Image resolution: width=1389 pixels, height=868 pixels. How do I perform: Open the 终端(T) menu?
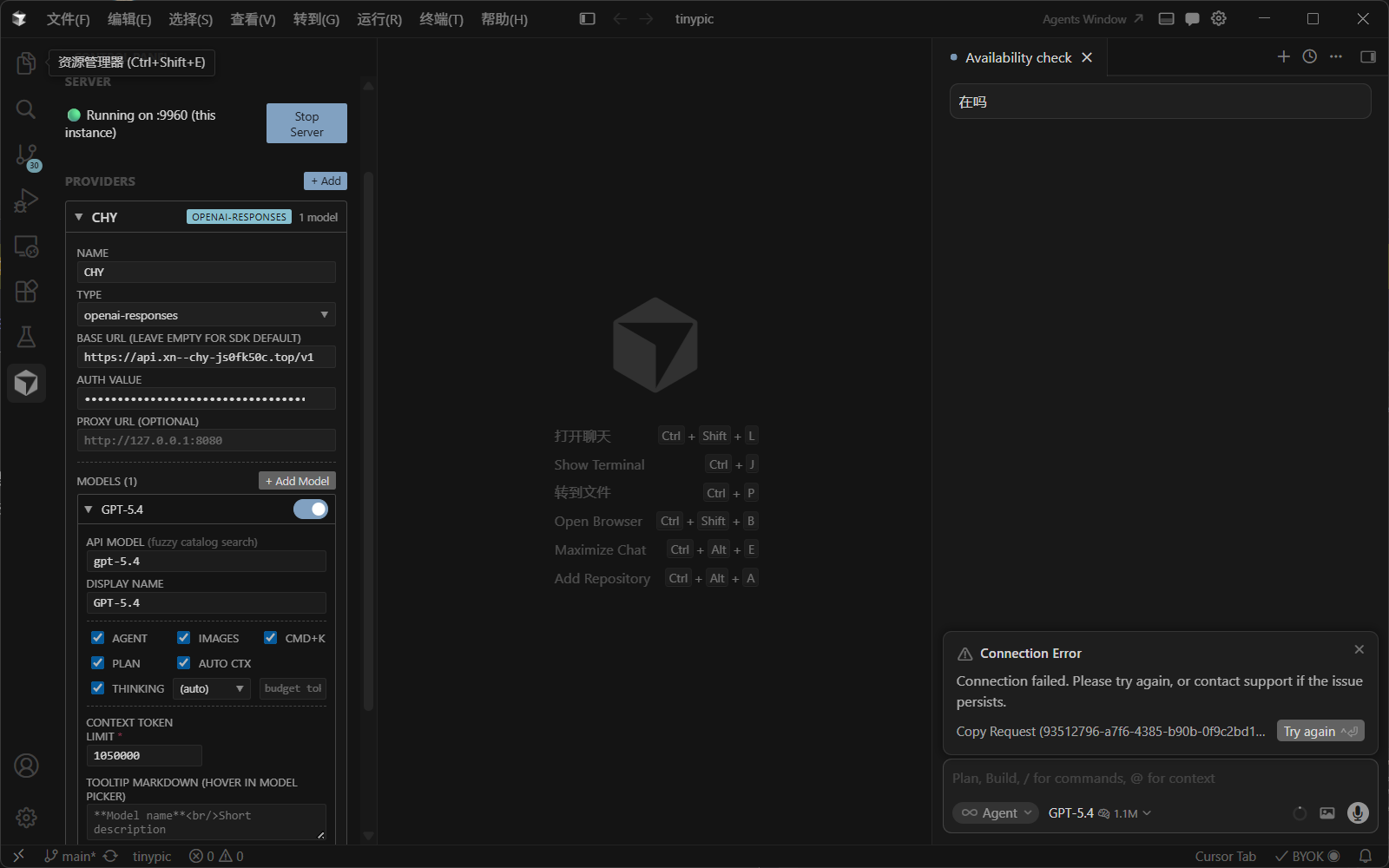tap(441, 19)
